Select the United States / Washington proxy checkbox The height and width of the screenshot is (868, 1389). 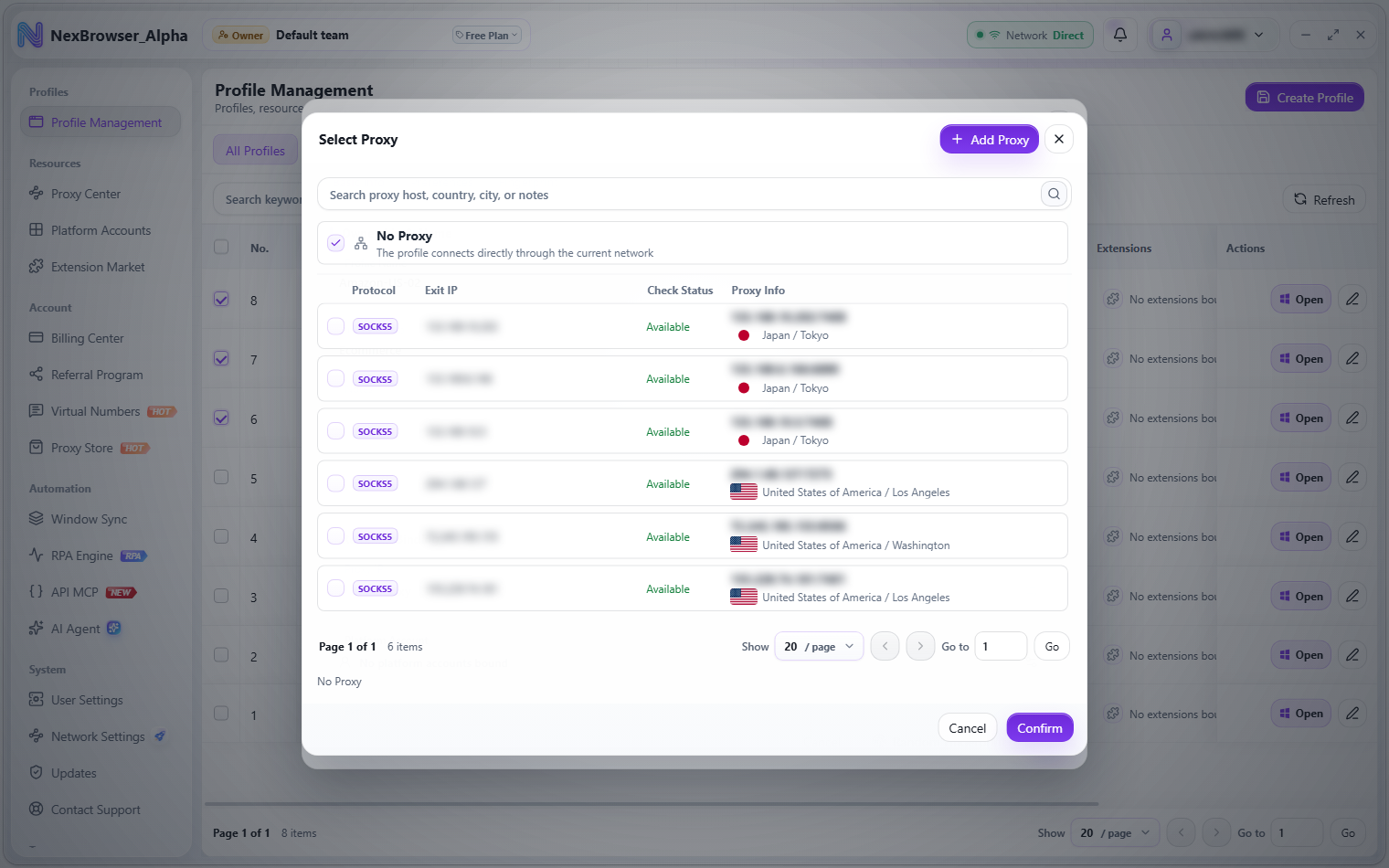pos(335,536)
